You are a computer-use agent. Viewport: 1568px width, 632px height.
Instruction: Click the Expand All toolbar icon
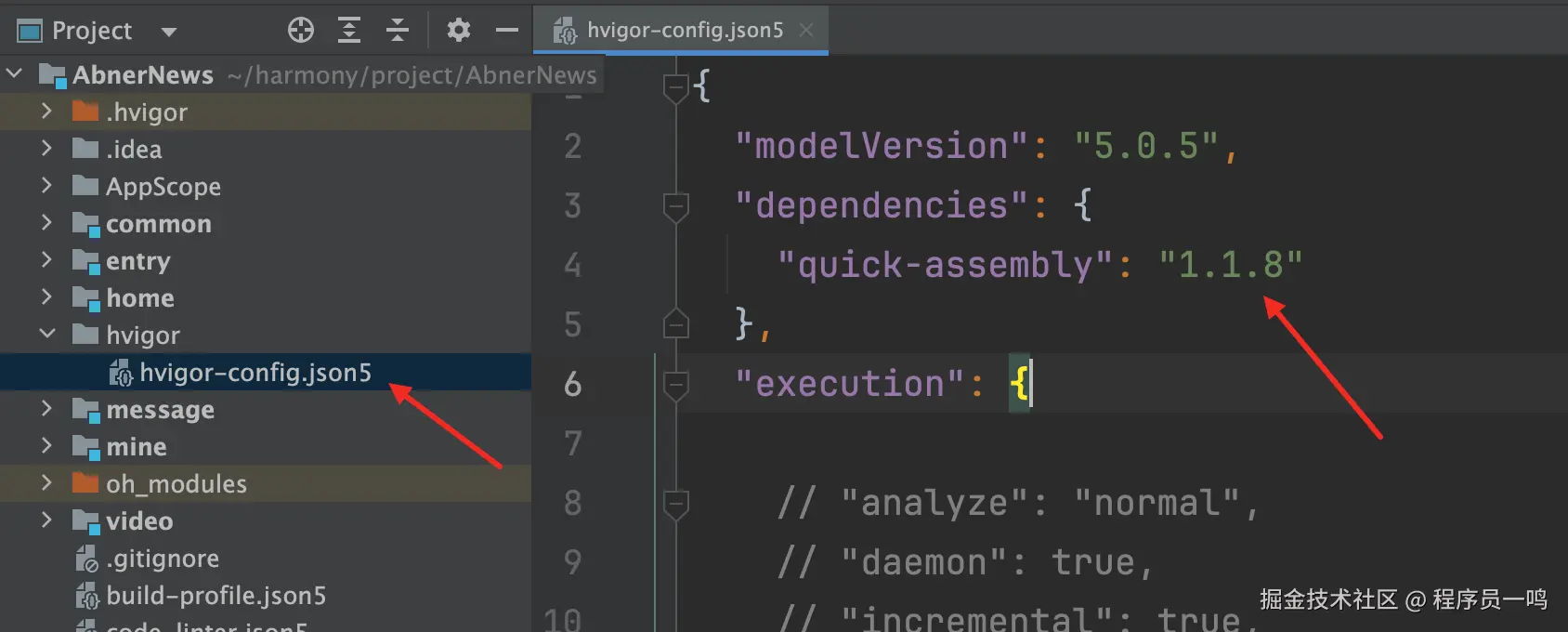pyautogui.click(x=349, y=31)
